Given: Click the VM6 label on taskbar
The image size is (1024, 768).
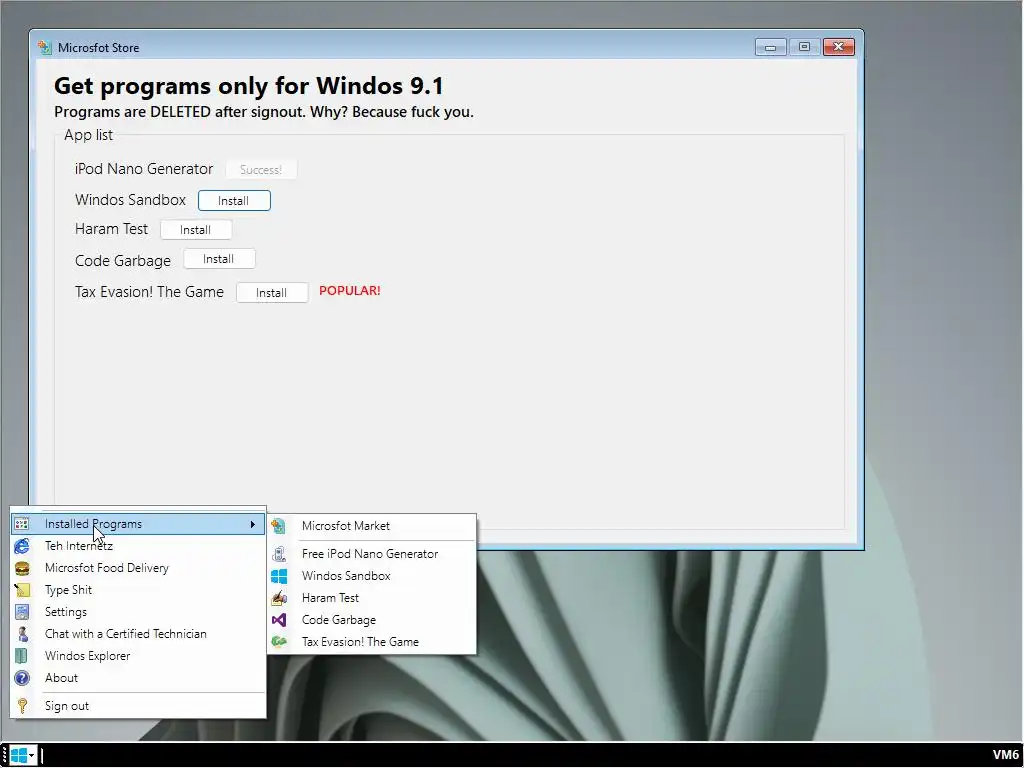Looking at the screenshot, I should tap(1006, 756).
